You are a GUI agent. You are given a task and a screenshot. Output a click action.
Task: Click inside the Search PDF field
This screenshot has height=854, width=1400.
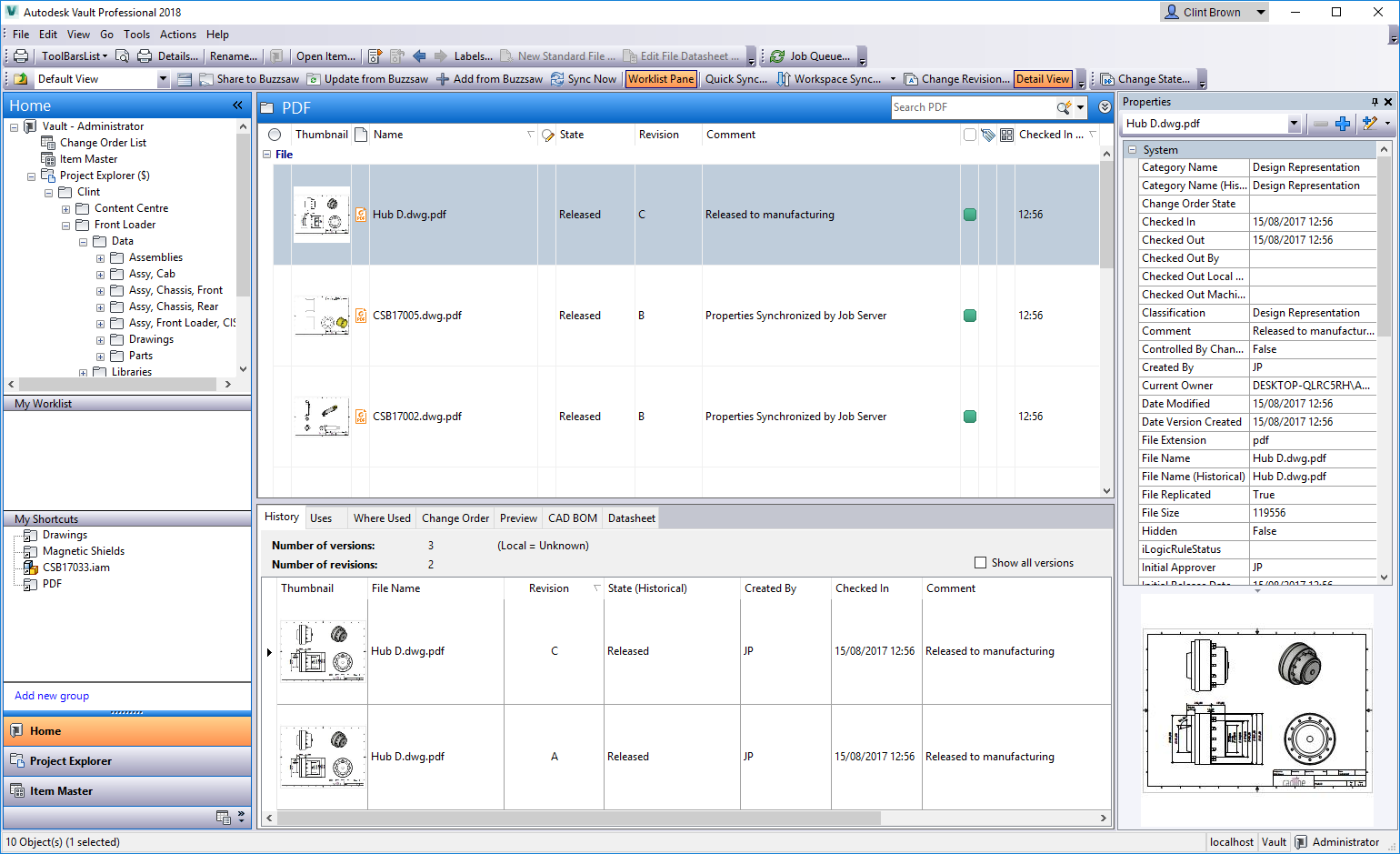[x=973, y=107]
